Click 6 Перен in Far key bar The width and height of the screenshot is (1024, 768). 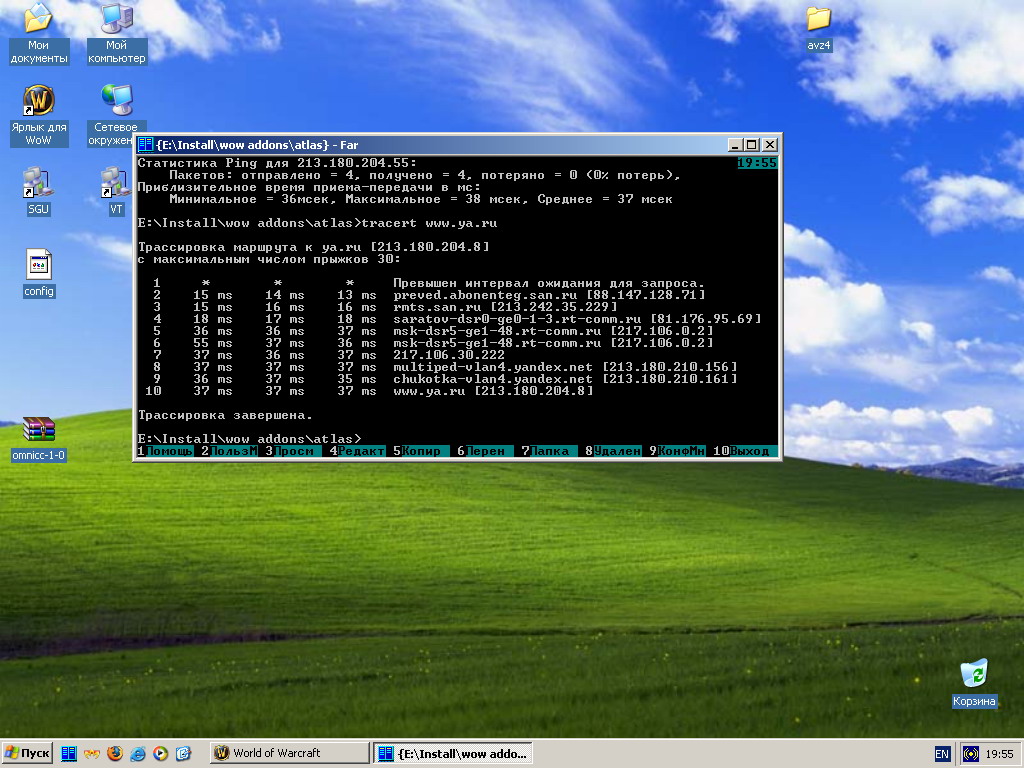click(x=485, y=451)
